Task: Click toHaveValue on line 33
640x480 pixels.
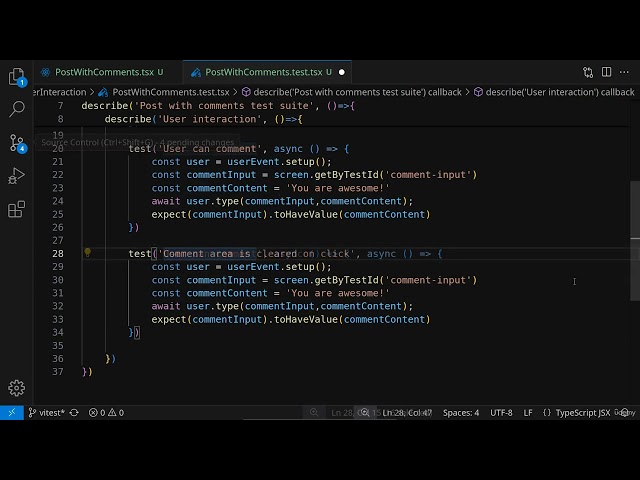Action: (306, 319)
